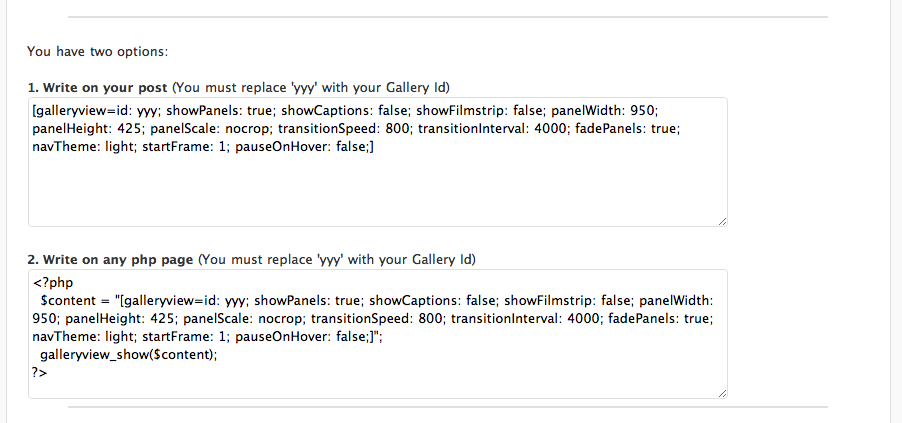Click the resize handle of the post shortcode box

(723, 222)
